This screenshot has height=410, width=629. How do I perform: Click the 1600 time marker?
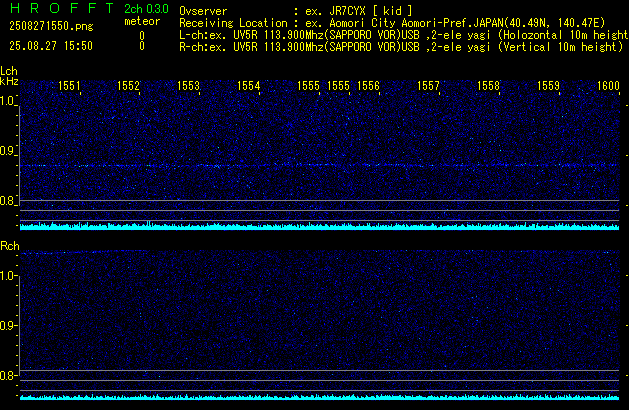point(608,86)
